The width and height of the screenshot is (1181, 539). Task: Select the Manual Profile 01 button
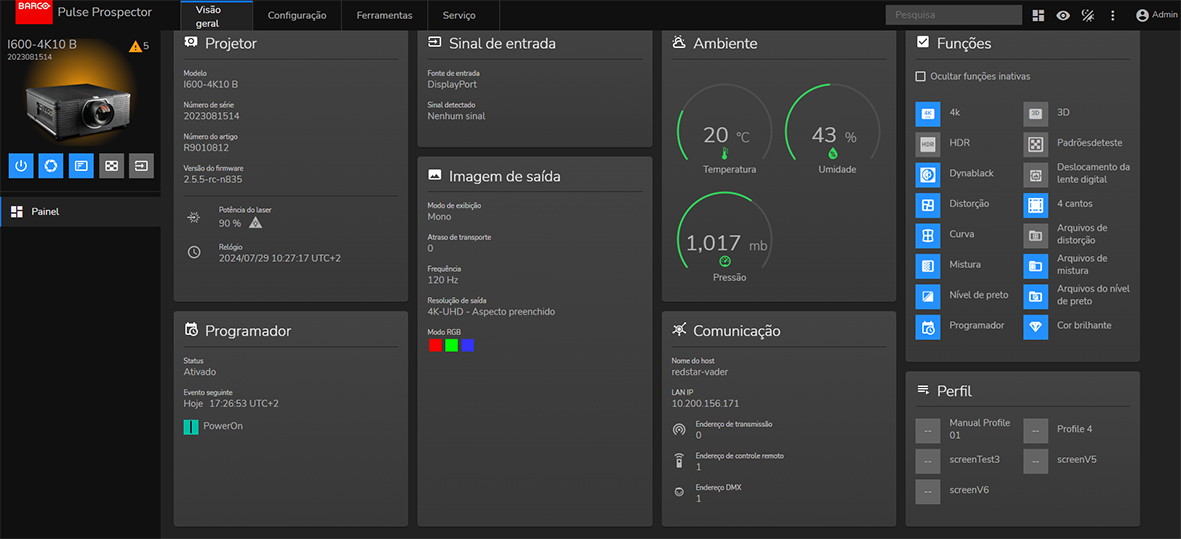click(928, 431)
